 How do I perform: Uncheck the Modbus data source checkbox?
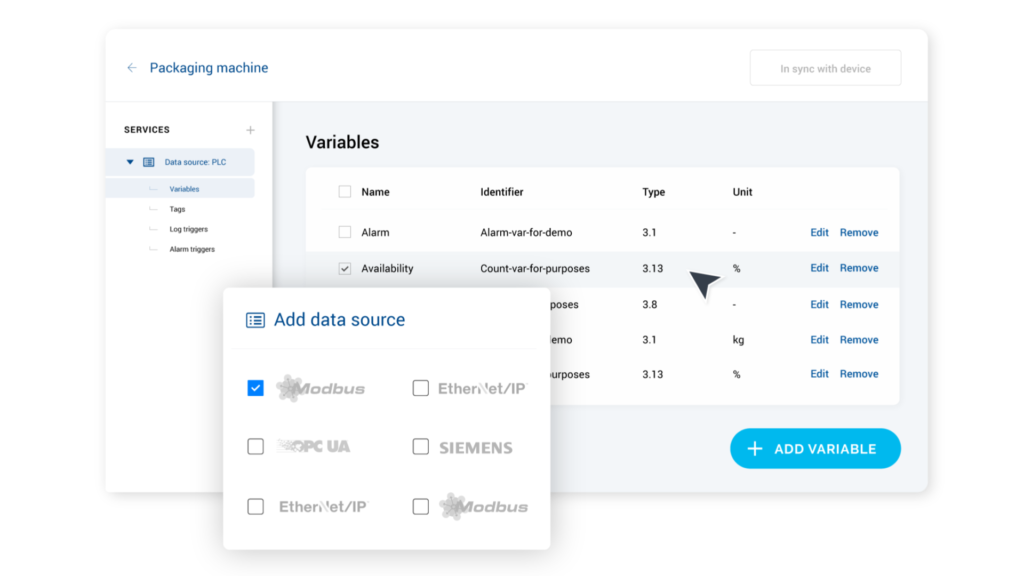[255, 387]
